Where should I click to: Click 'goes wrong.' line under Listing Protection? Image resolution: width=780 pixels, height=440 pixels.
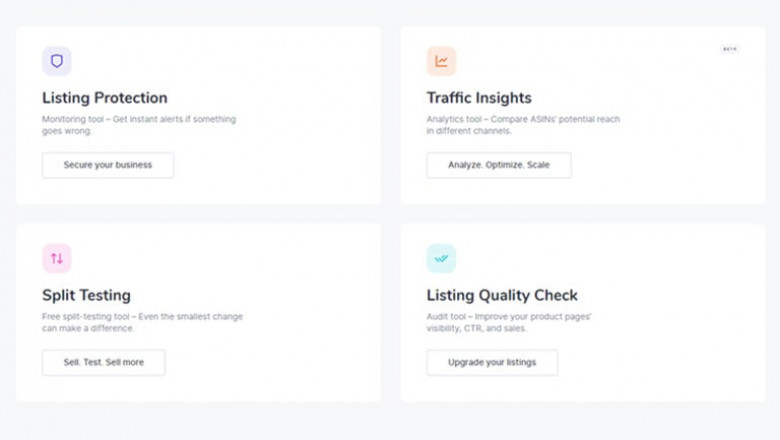point(65,130)
